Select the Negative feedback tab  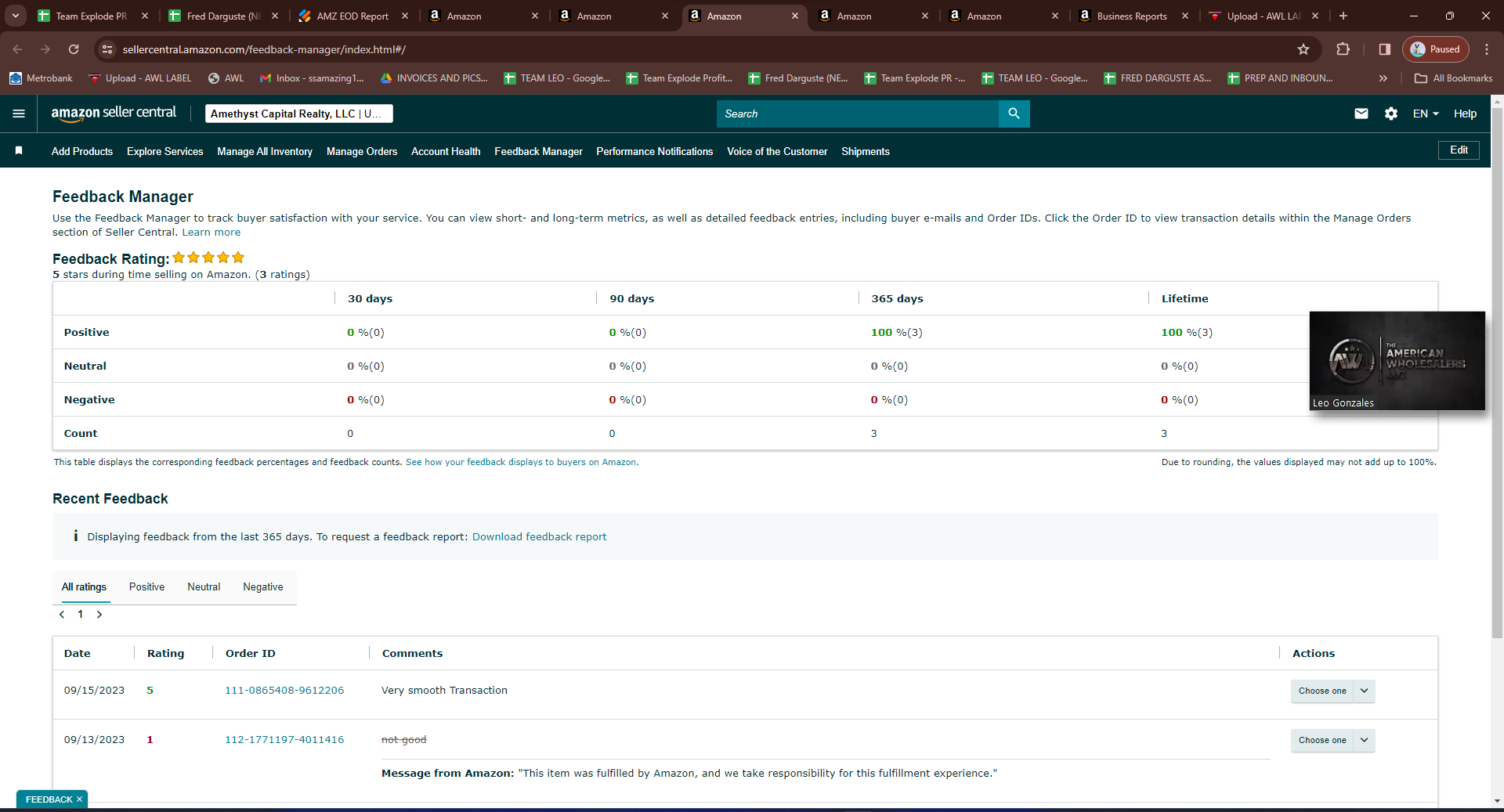(x=263, y=587)
